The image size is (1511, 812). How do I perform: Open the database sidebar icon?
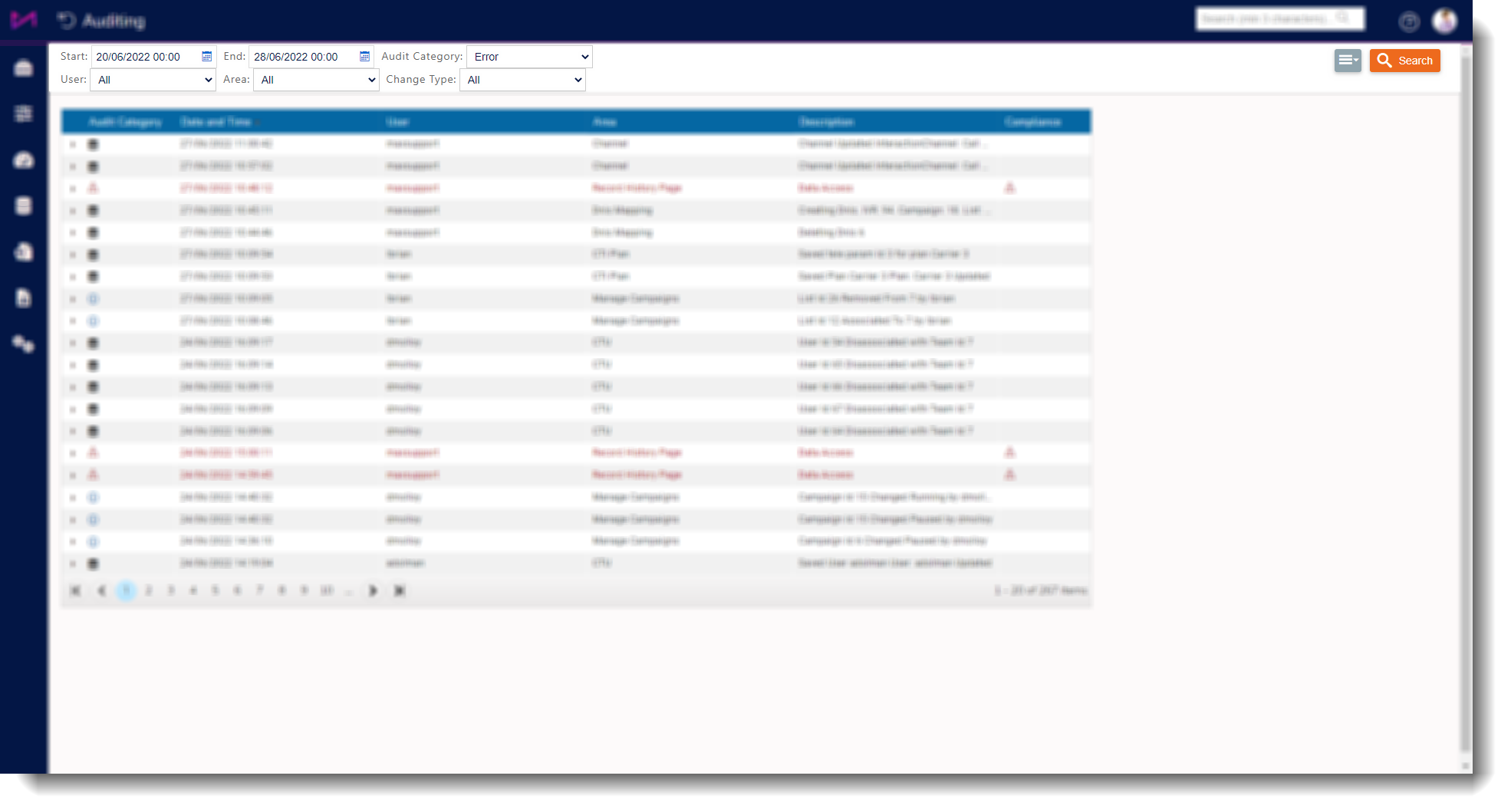(24, 205)
